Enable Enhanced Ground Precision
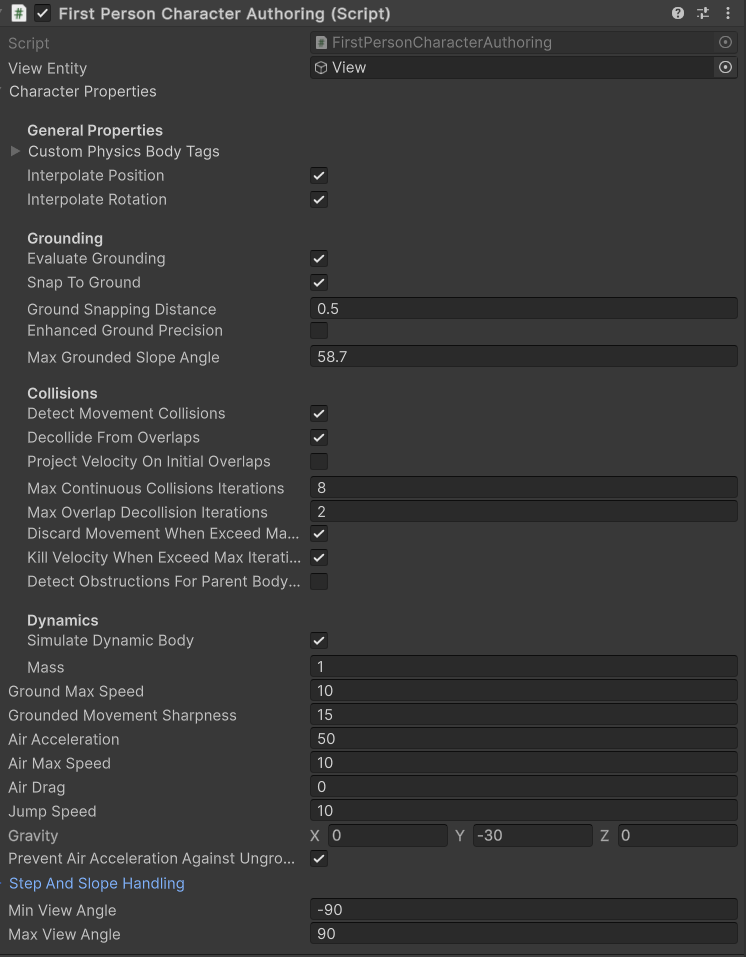The width and height of the screenshot is (746, 957). pos(319,331)
